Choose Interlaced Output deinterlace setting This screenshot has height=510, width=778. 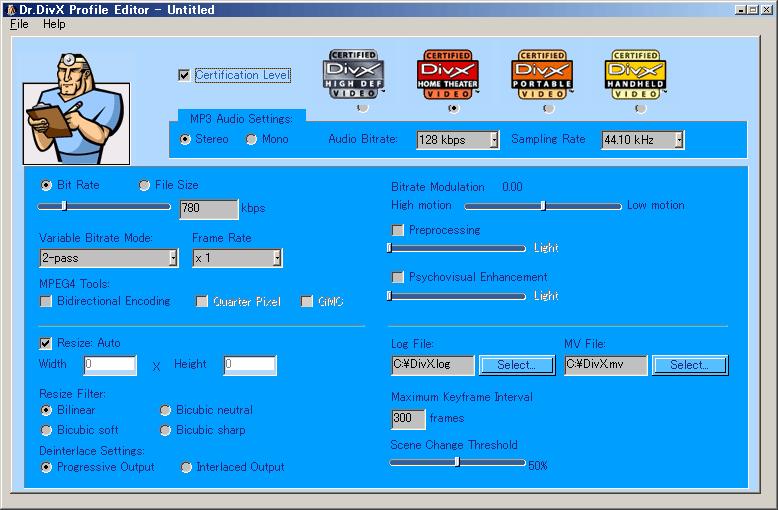186,467
